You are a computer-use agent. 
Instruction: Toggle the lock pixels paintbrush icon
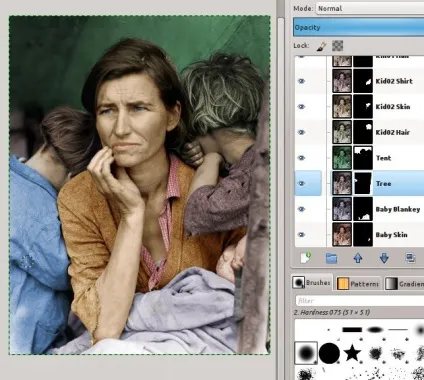[322, 46]
